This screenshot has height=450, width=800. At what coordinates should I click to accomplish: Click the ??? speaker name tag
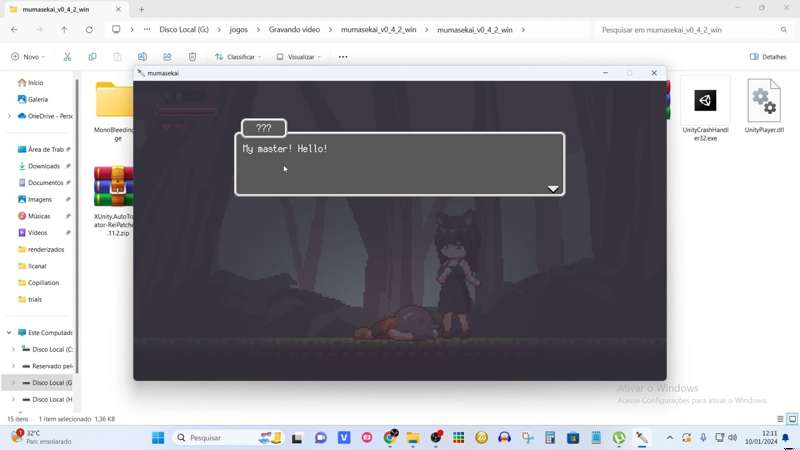pyautogui.click(x=264, y=128)
